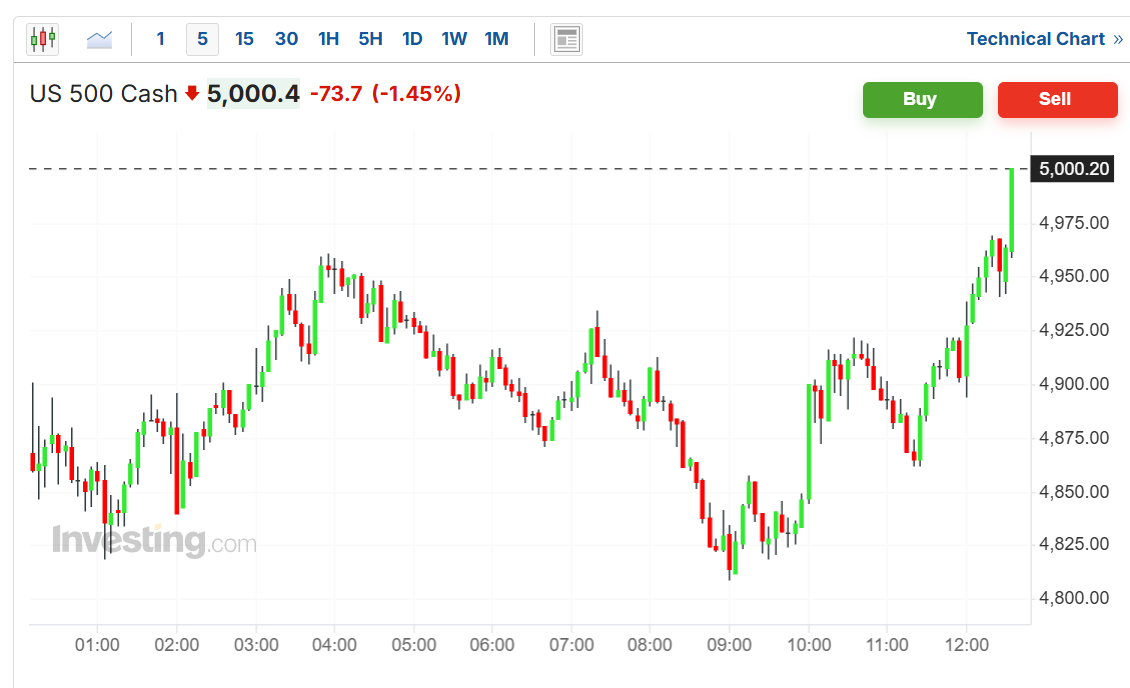The width and height of the screenshot is (1130, 688).
Task: Select the 5 minute interval
Action: point(203,39)
